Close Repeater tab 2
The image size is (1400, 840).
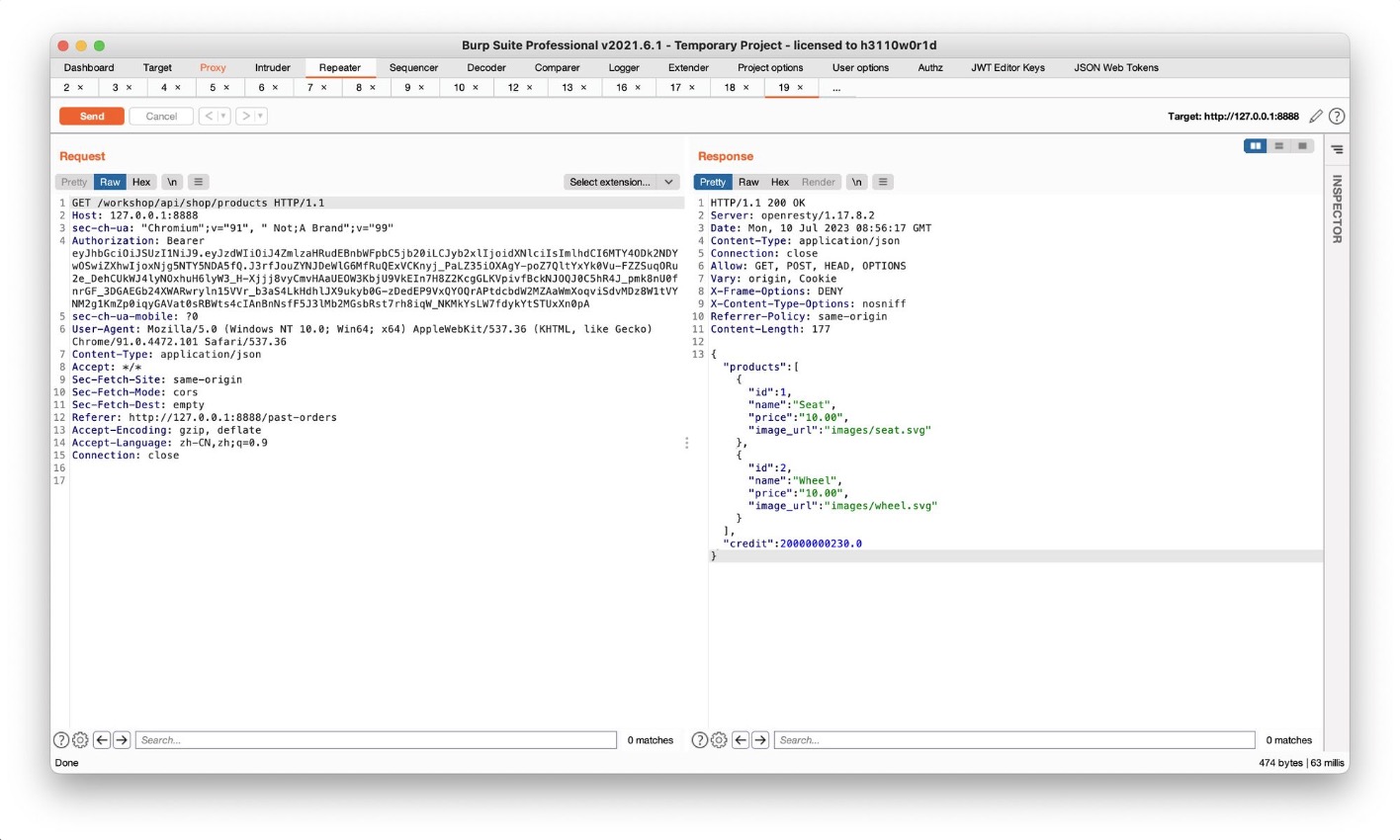point(81,88)
